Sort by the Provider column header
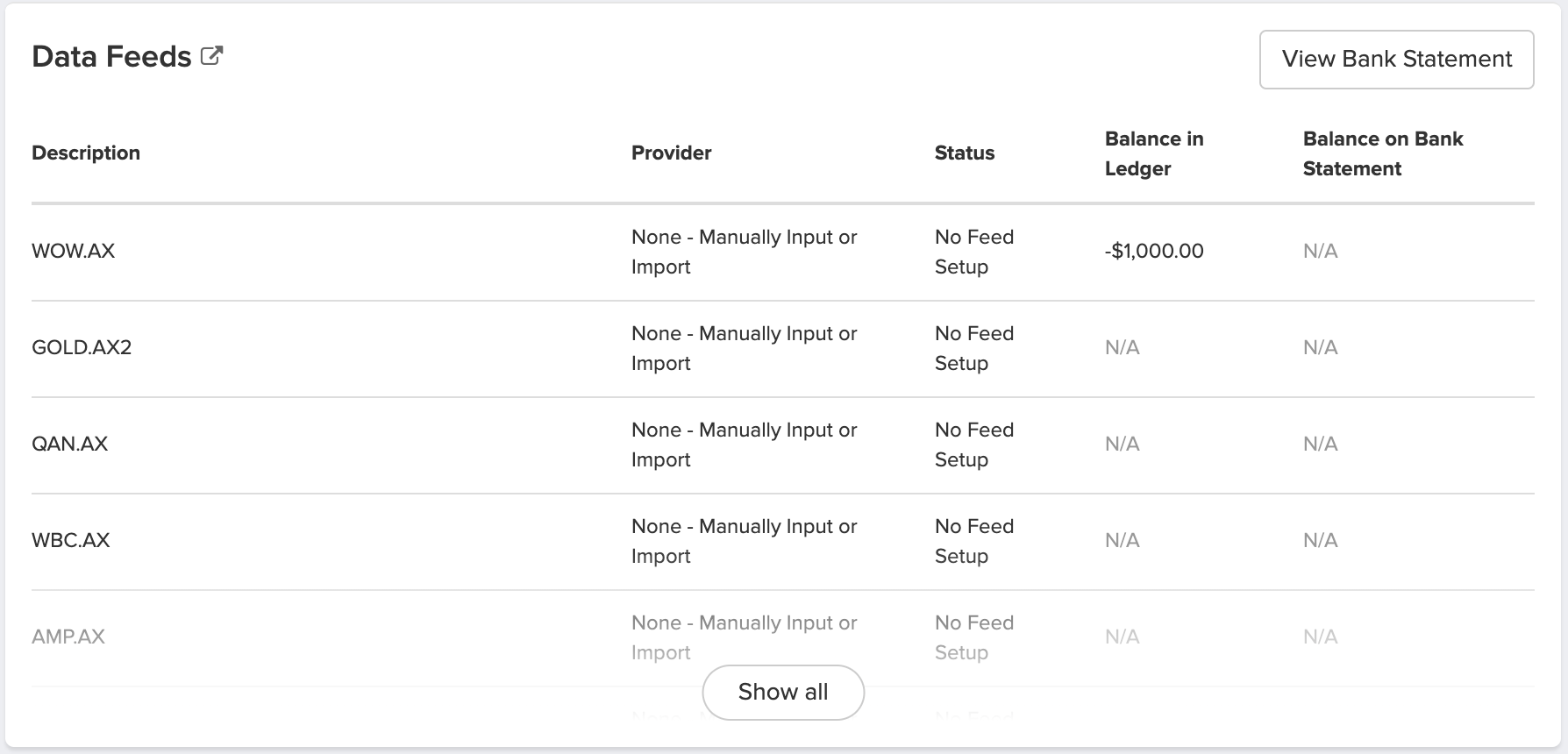 pyautogui.click(x=671, y=152)
